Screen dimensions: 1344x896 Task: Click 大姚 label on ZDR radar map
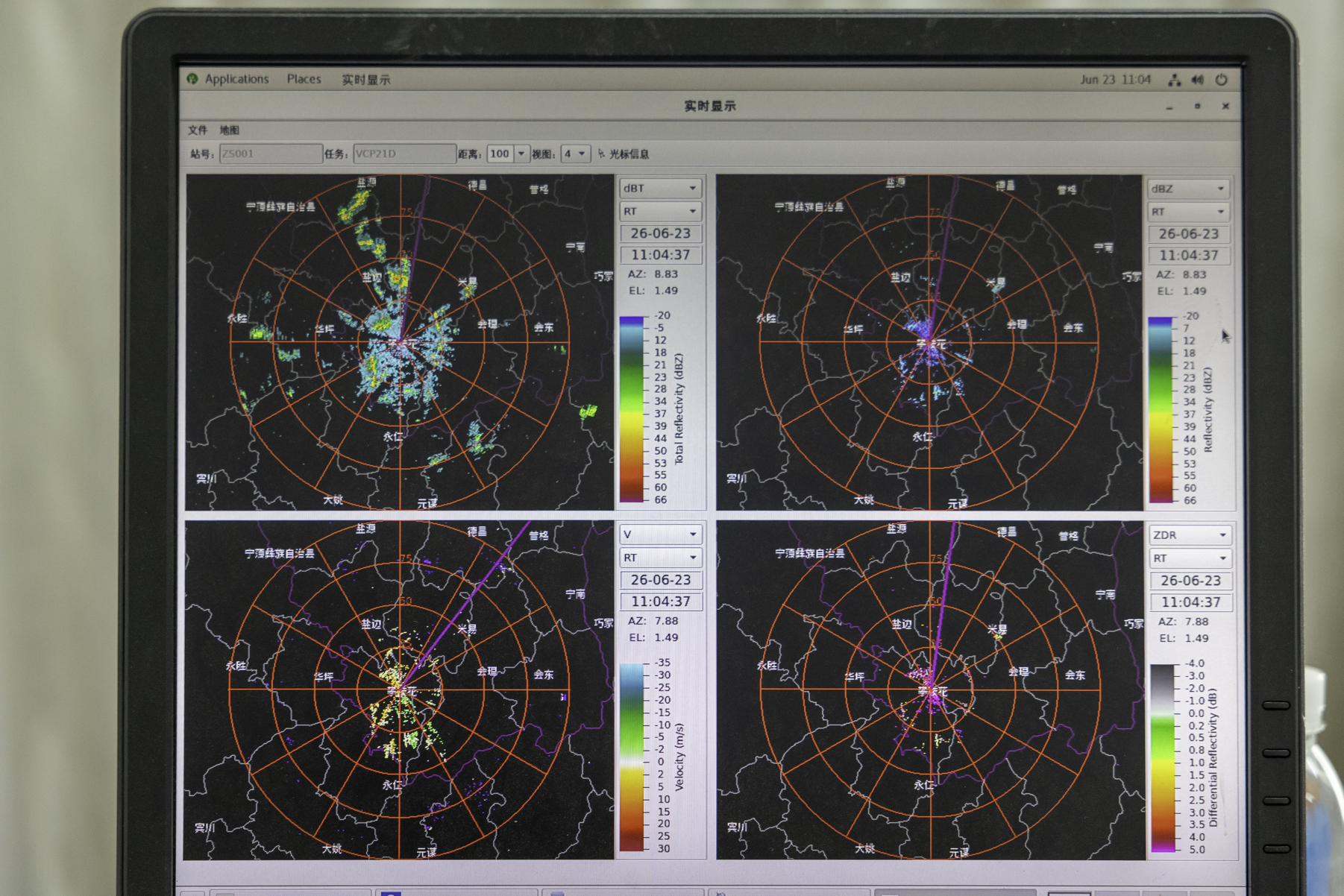point(864,849)
